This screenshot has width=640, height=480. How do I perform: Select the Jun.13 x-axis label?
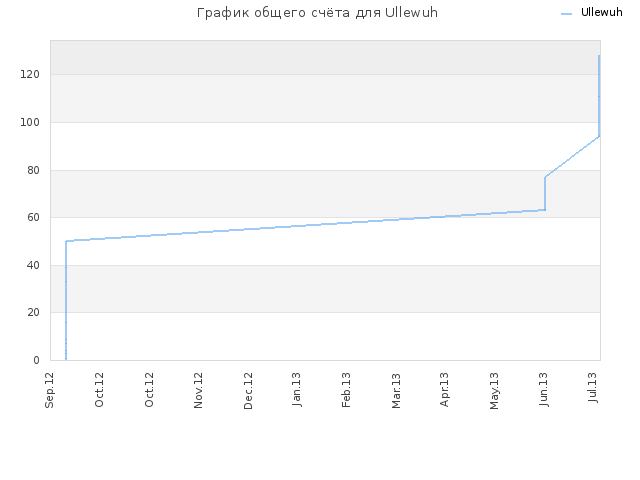(544, 389)
